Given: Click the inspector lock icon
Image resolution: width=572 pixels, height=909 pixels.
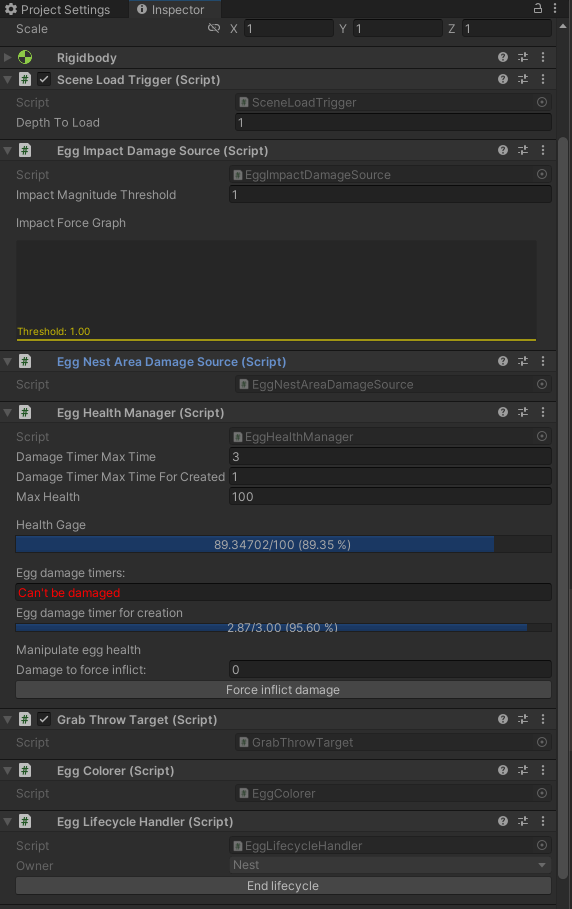Looking at the screenshot, I should [x=538, y=8].
